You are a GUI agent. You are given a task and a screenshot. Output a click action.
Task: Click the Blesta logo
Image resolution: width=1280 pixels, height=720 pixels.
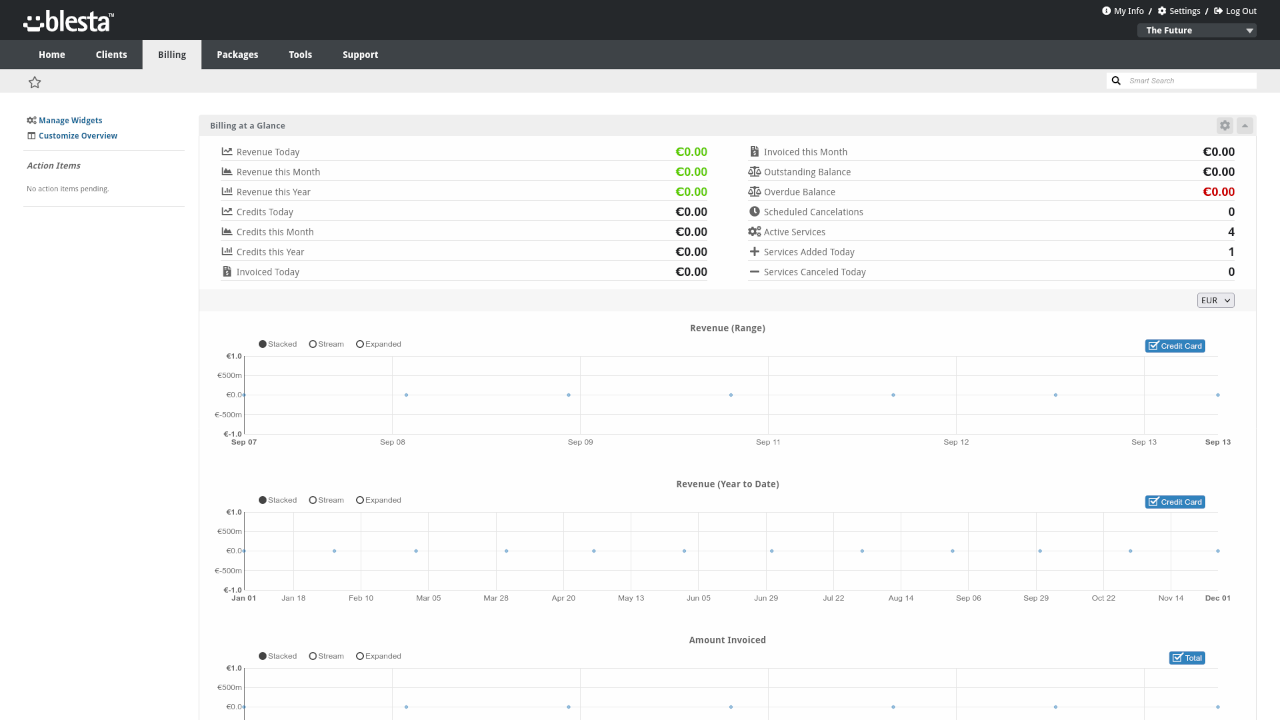click(x=69, y=21)
